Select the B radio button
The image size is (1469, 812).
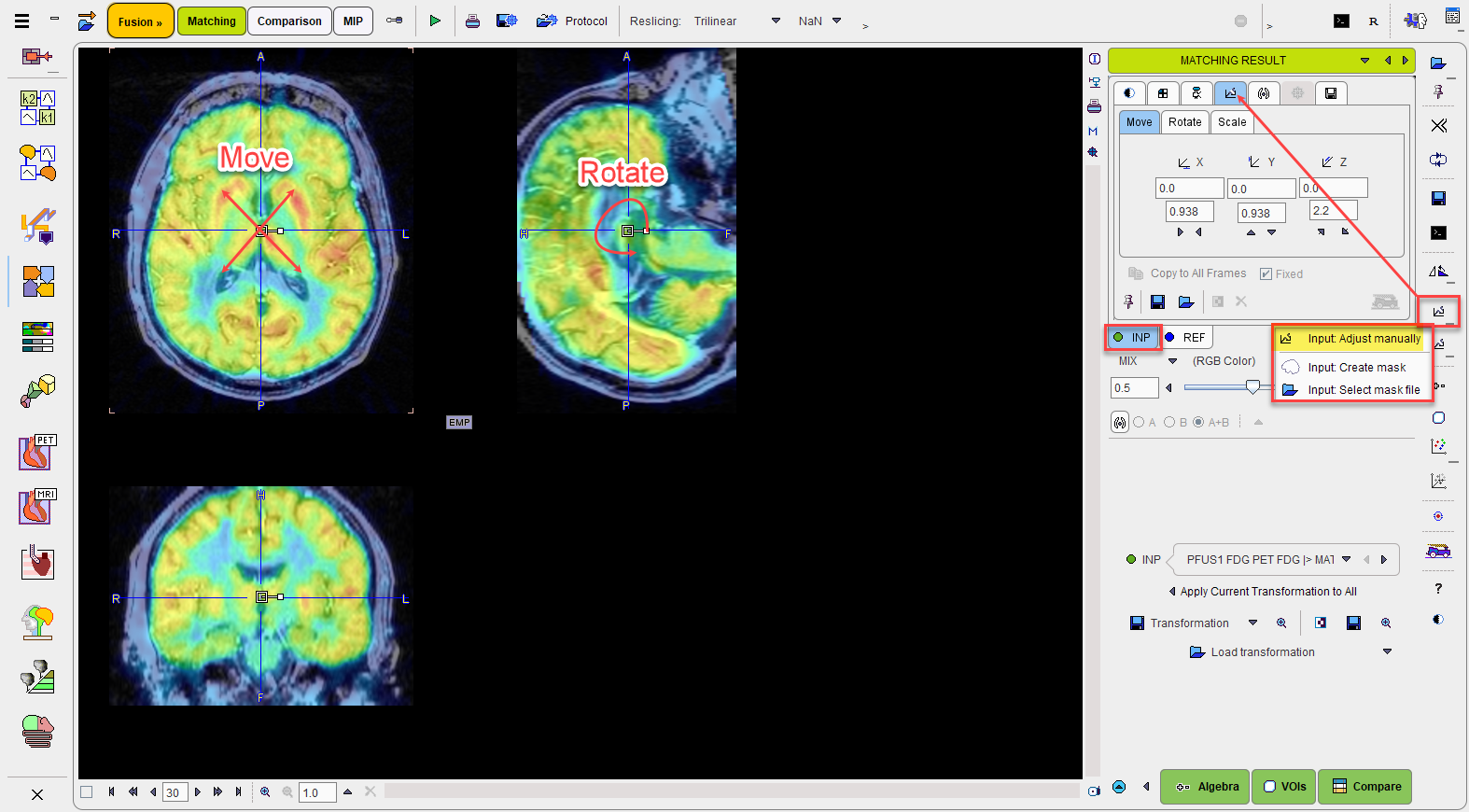(x=1169, y=422)
